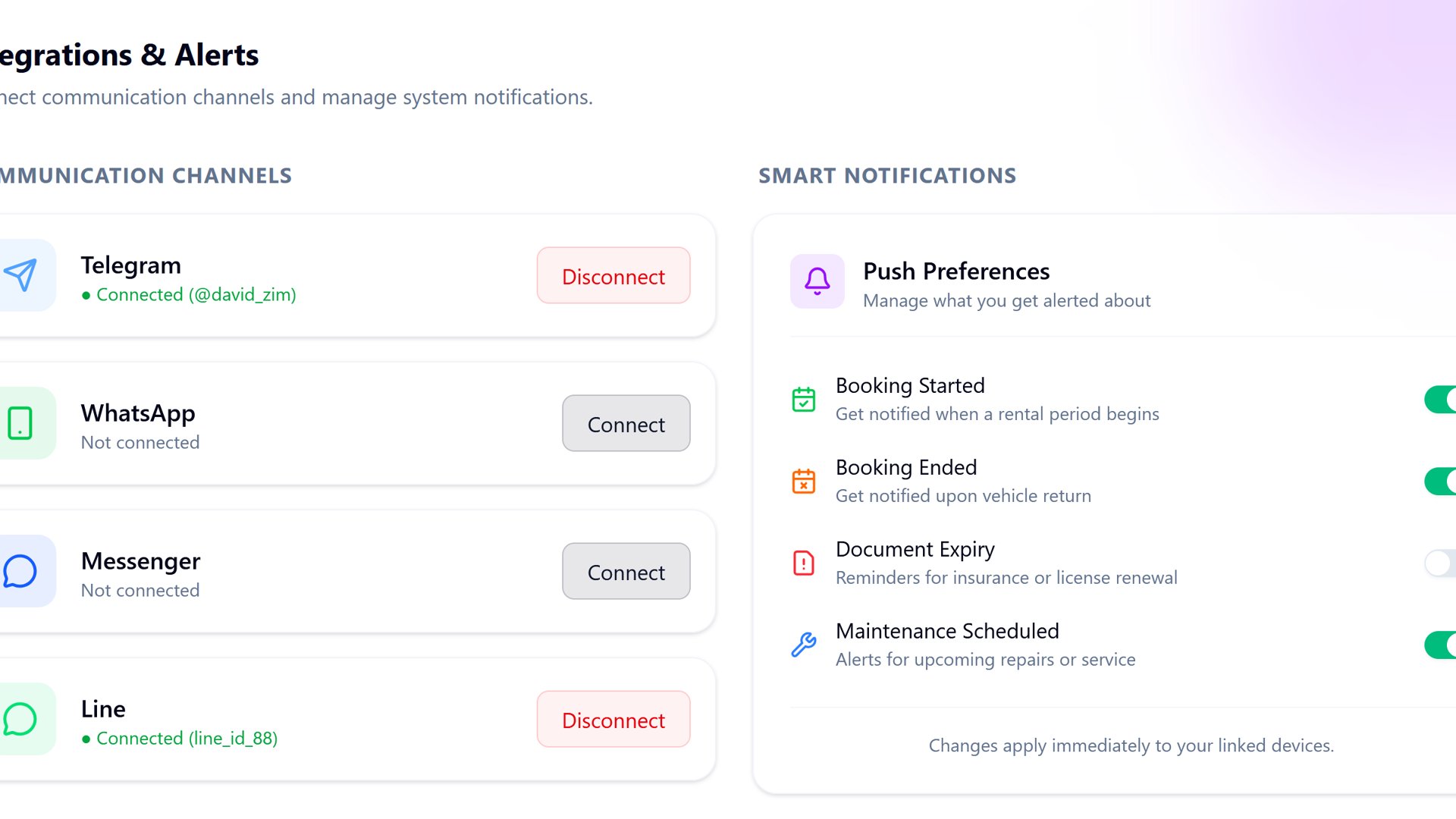Disconnect the Line channel
The height and width of the screenshot is (819, 1456).
pyautogui.click(x=613, y=720)
